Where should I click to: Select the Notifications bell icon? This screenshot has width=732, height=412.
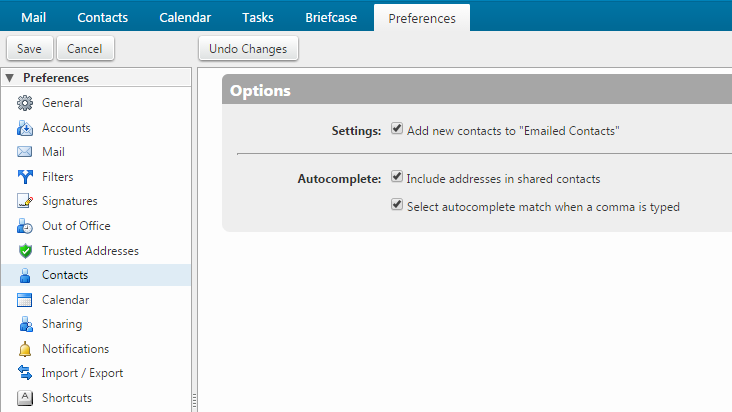click(x=25, y=349)
